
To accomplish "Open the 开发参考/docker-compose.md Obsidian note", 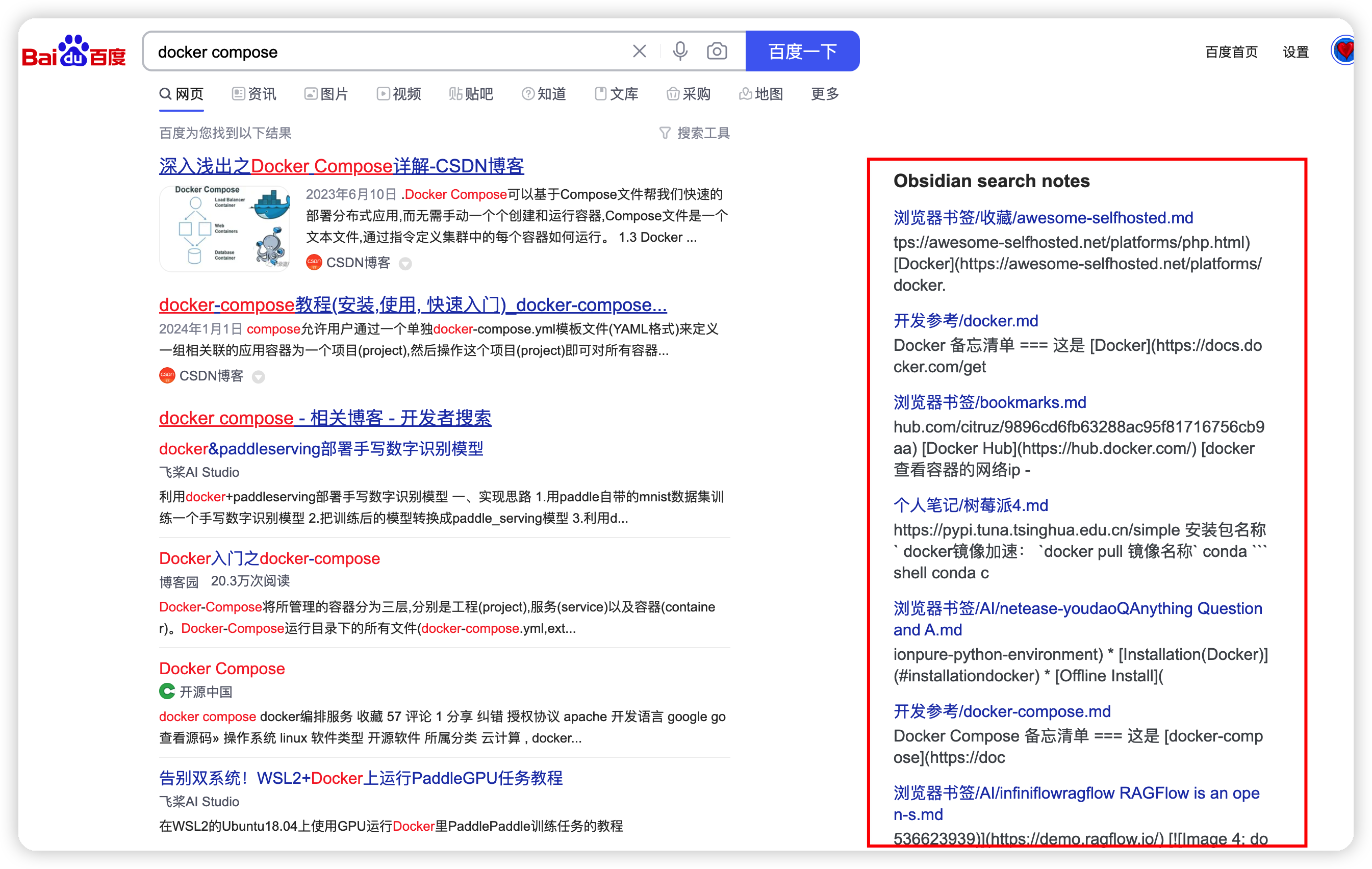I will (1002, 711).
